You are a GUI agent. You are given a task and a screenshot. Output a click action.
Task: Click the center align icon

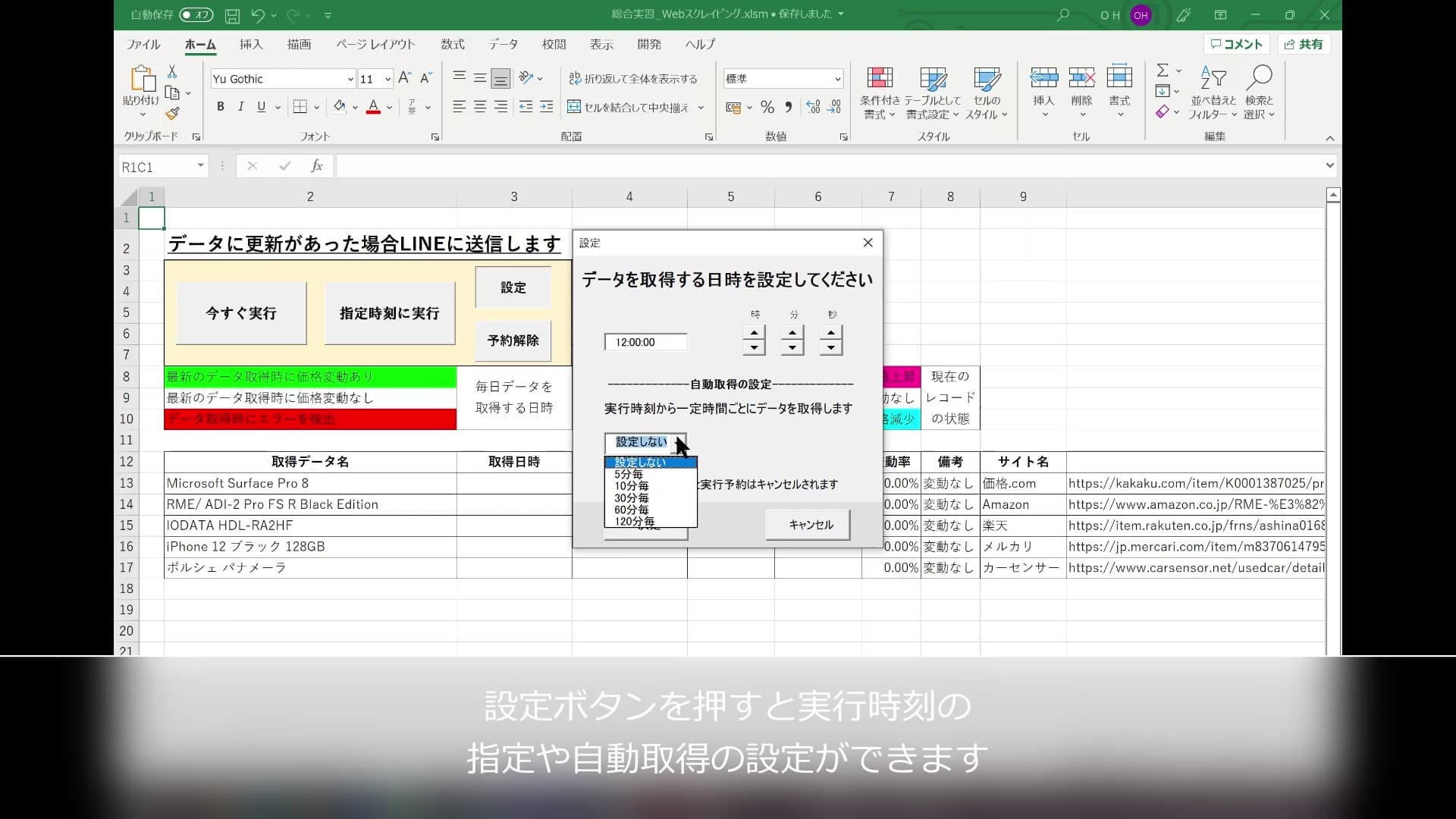[480, 107]
